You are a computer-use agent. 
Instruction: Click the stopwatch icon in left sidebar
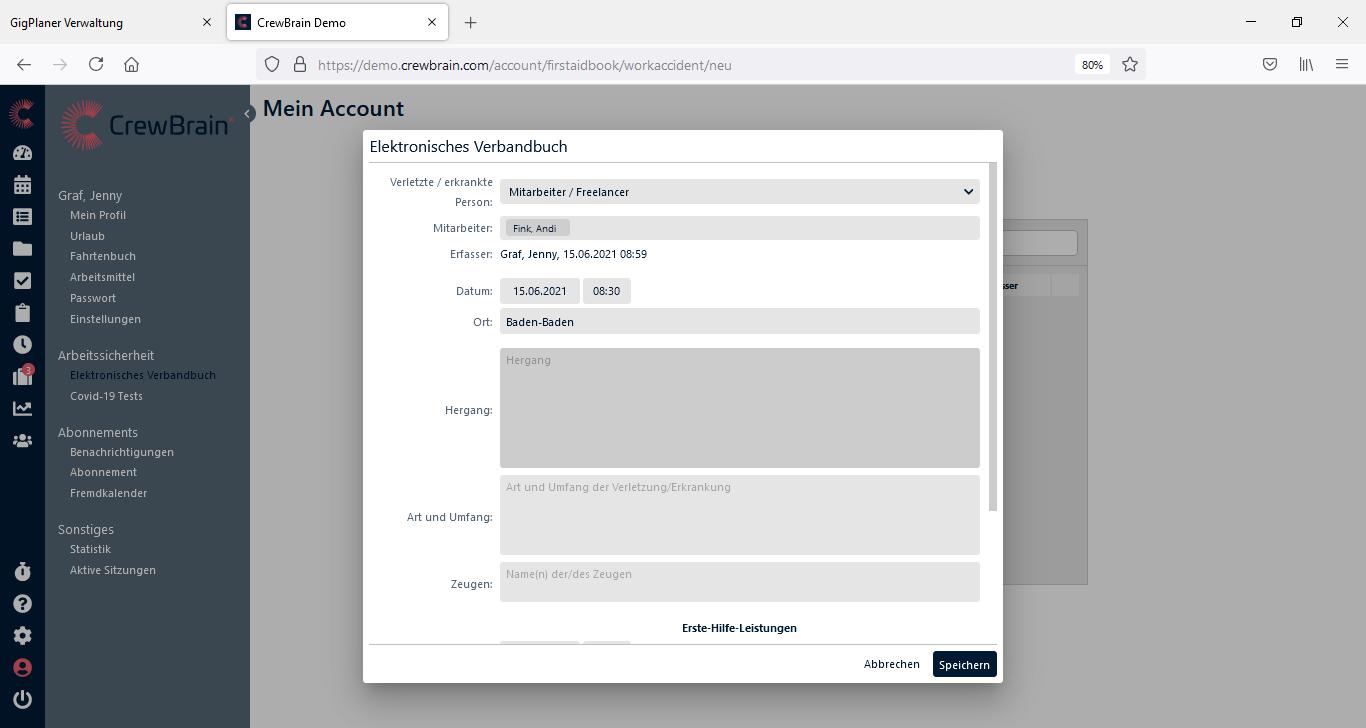[x=22, y=572]
